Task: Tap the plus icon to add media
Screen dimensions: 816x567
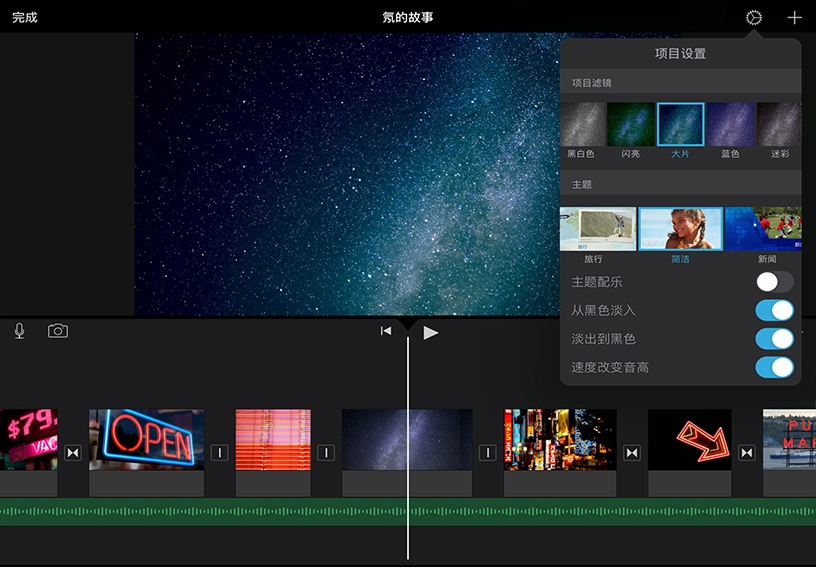Action: click(794, 18)
